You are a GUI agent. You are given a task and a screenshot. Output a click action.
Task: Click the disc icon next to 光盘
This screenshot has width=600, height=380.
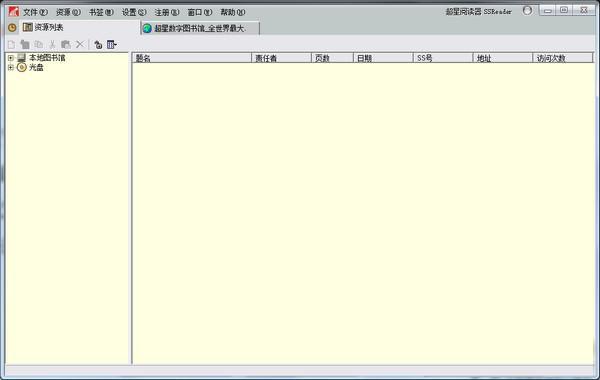coord(22,68)
